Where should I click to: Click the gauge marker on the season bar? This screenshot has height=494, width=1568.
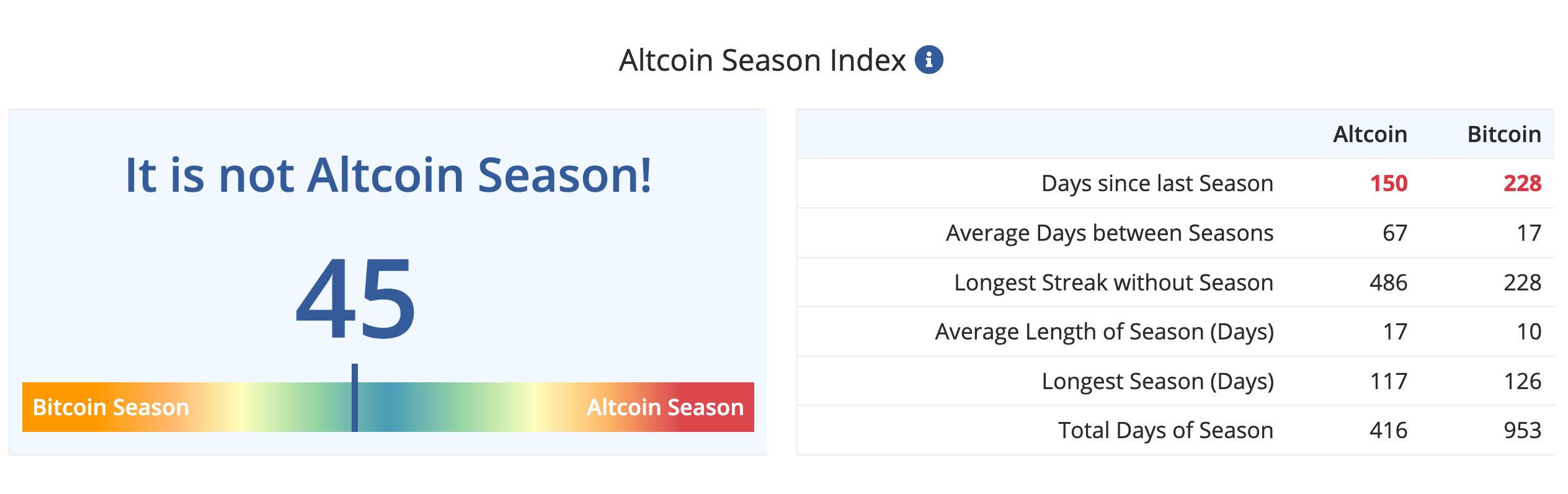tap(355, 397)
